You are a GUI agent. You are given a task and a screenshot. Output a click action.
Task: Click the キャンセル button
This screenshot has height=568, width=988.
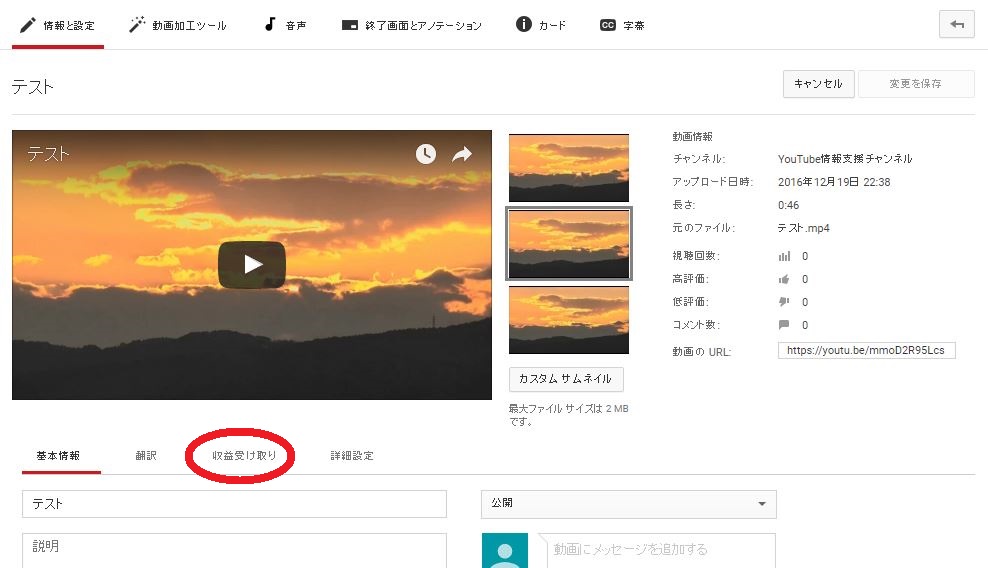(x=819, y=84)
